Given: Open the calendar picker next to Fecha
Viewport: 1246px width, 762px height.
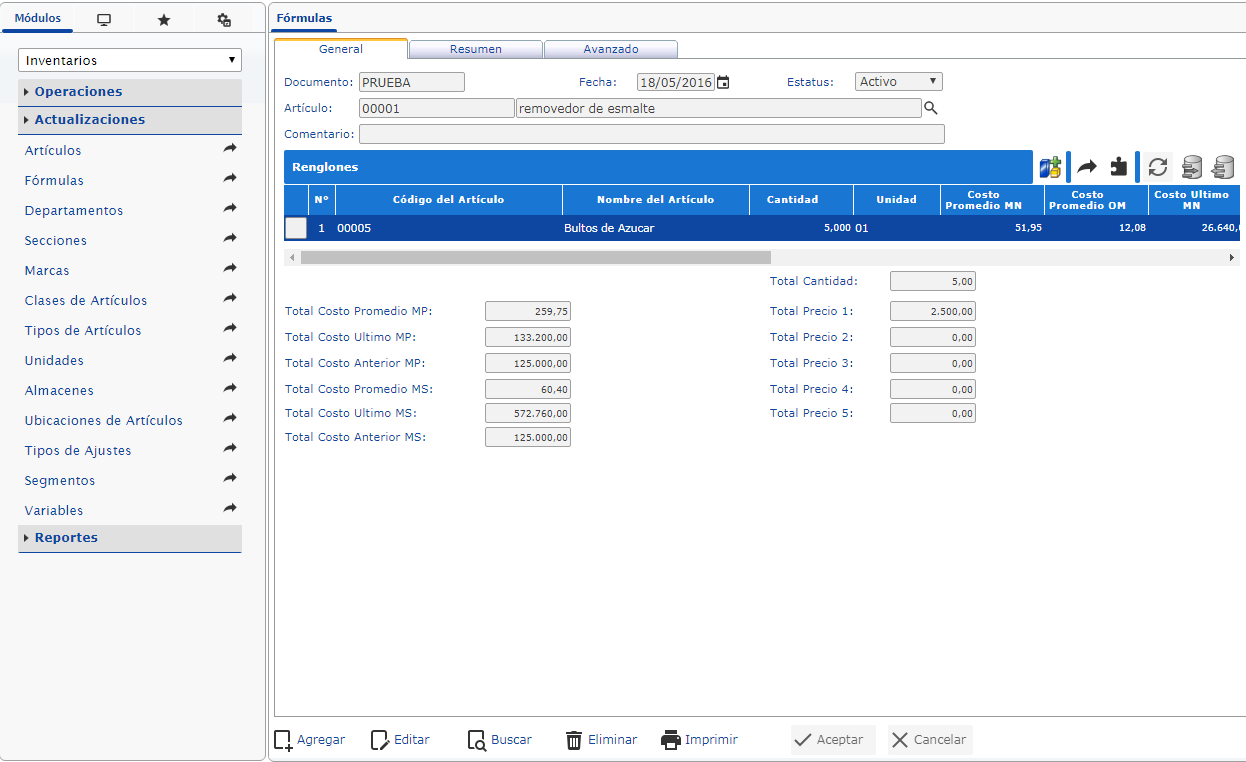Looking at the screenshot, I should (x=724, y=83).
